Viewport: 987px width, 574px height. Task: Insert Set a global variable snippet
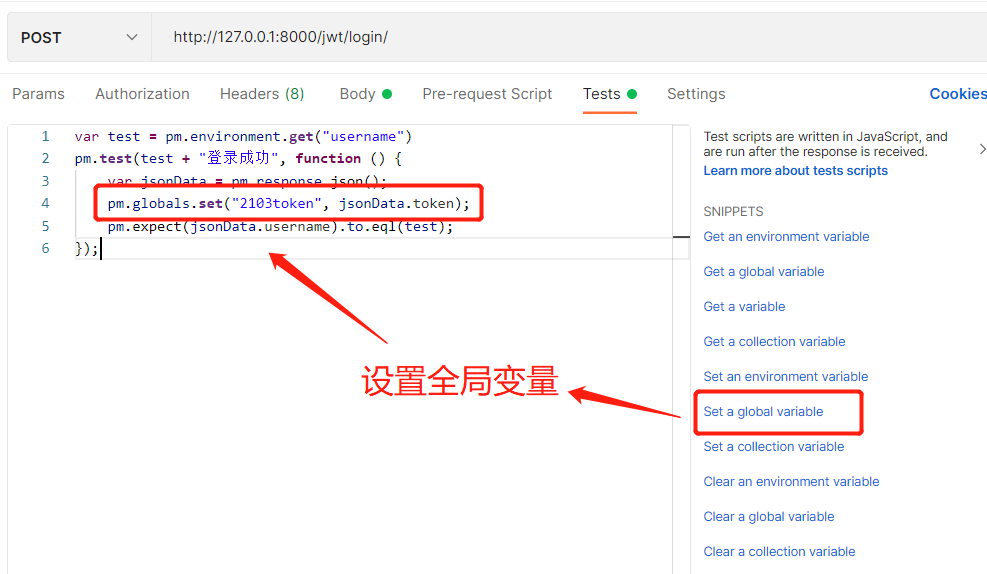pyautogui.click(x=763, y=412)
